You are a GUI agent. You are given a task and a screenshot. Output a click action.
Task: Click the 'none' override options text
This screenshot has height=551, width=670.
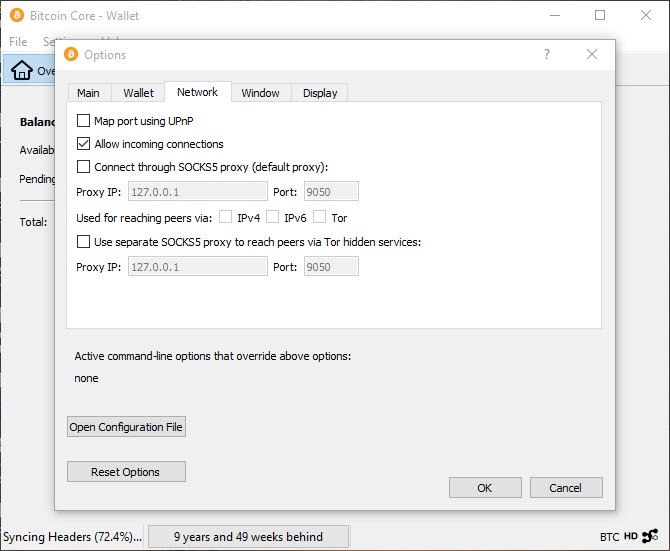tap(86, 378)
